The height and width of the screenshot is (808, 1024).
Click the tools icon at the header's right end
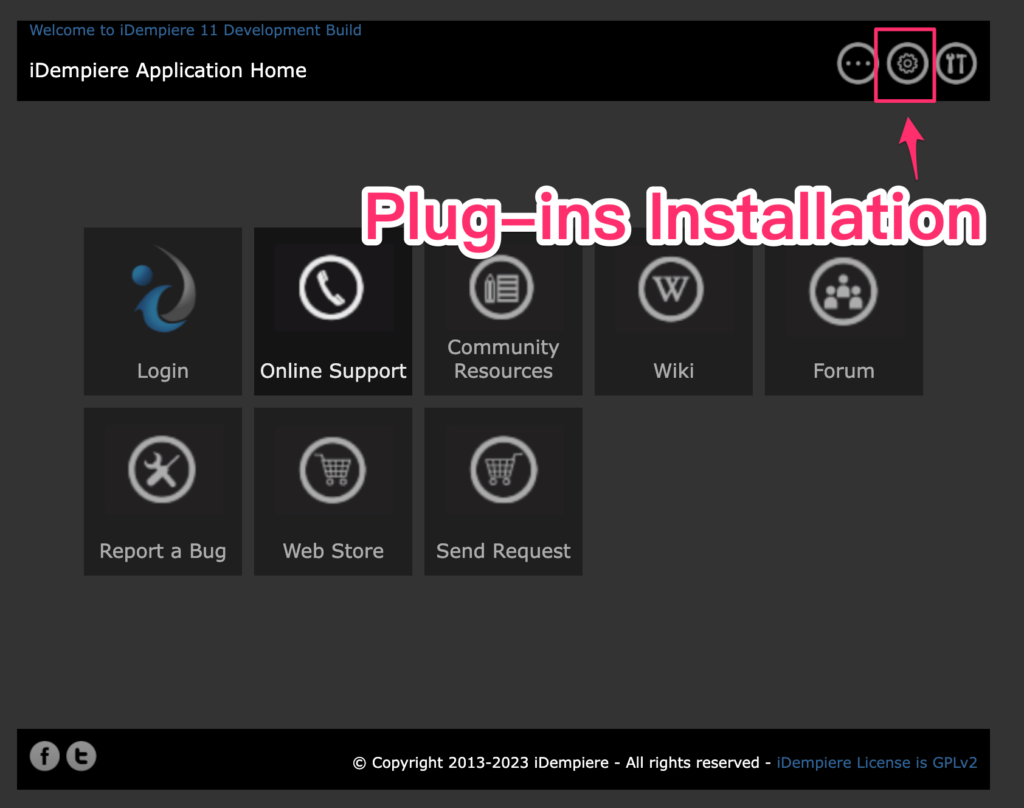coord(956,64)
